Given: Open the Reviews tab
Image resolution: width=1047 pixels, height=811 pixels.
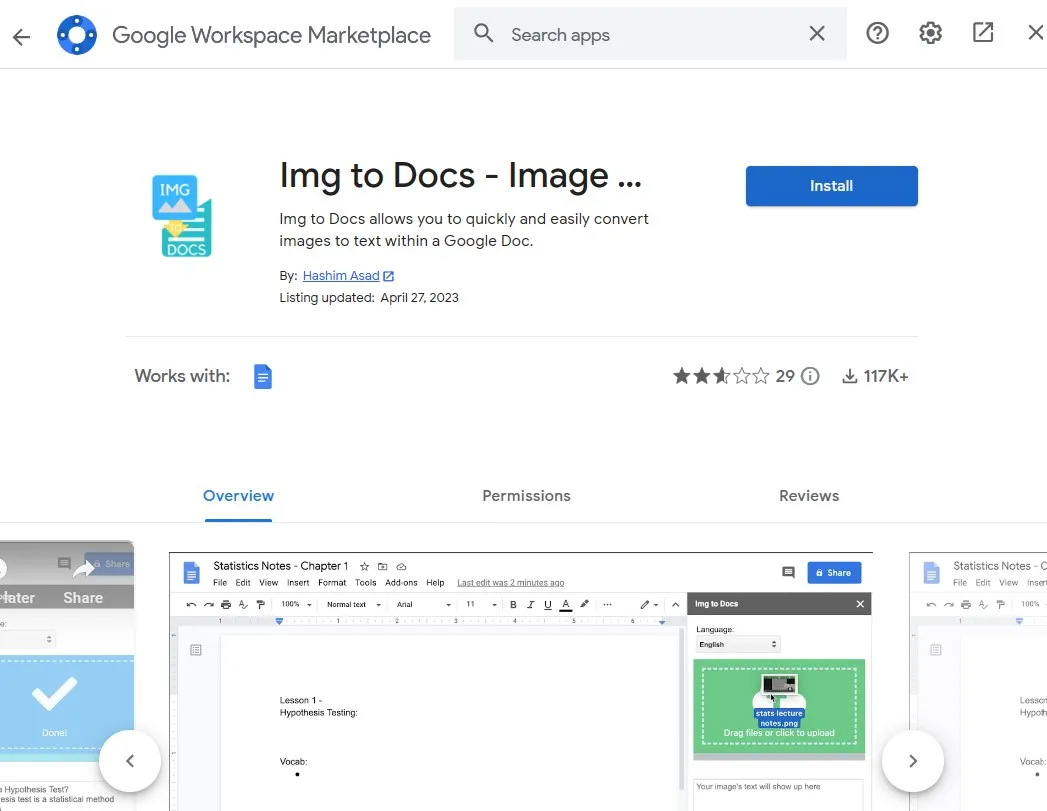Looking at the screenshot, I should point(809,496).
